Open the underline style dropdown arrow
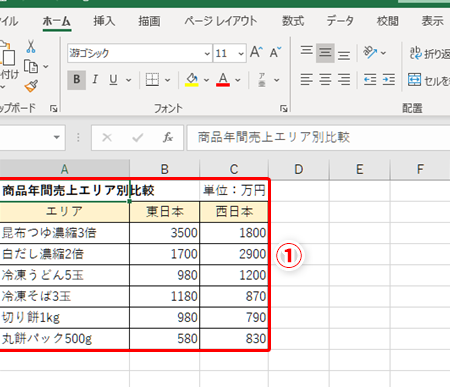Image resolution: width=450 pixels, height=387 pixels. [x=128, y=80]
